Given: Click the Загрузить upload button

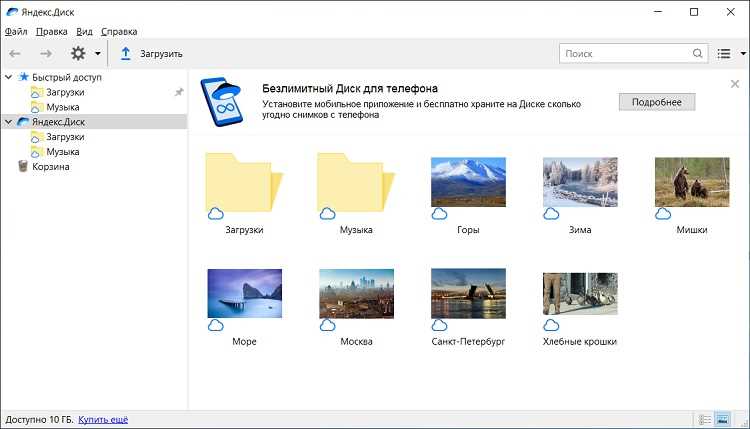Looking at the screenshot, I should 151,54.
